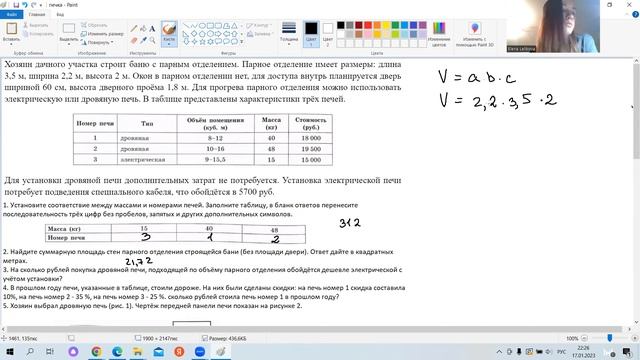Image resolution: width=640 pixels, height=360 pixels.
Task: Select the Text tool (letter A)
Action: [152, 29]
